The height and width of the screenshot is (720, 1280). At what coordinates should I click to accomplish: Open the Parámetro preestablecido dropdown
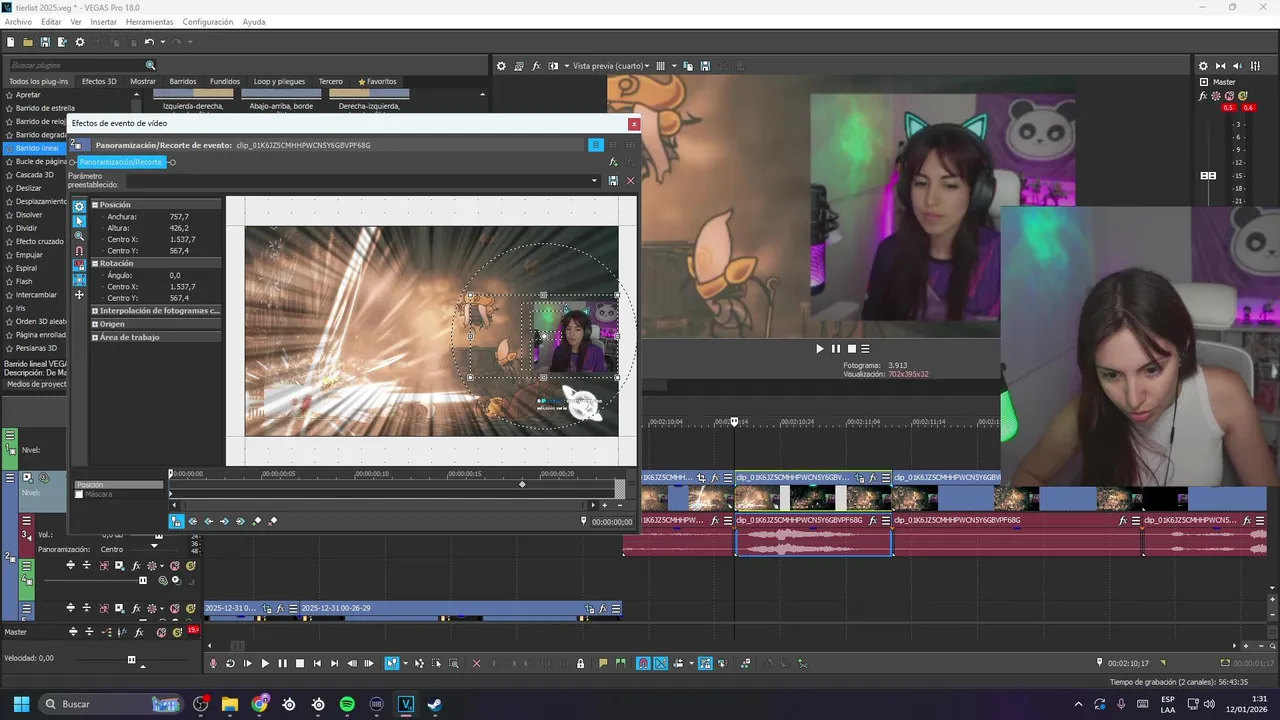[x=594, y=181]
